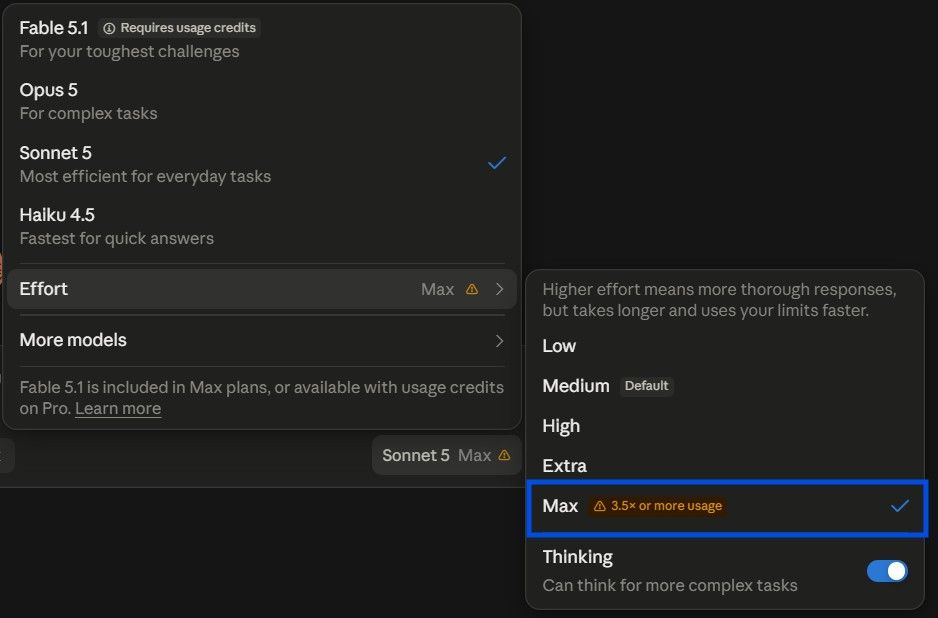Click the chevron arrow beside More models
This screenshot has height=618, width=938.
pyautogui.click(x=500, y=340)
